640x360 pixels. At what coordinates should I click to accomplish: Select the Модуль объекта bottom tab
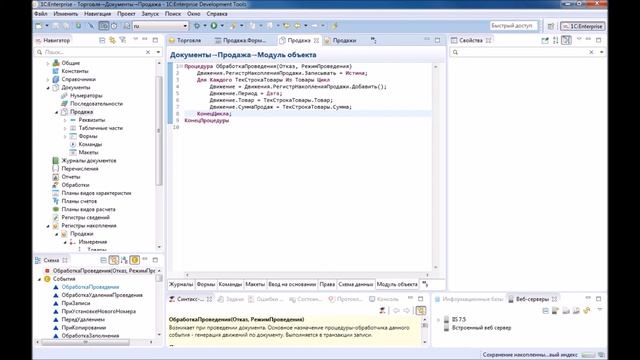(397, 284)
